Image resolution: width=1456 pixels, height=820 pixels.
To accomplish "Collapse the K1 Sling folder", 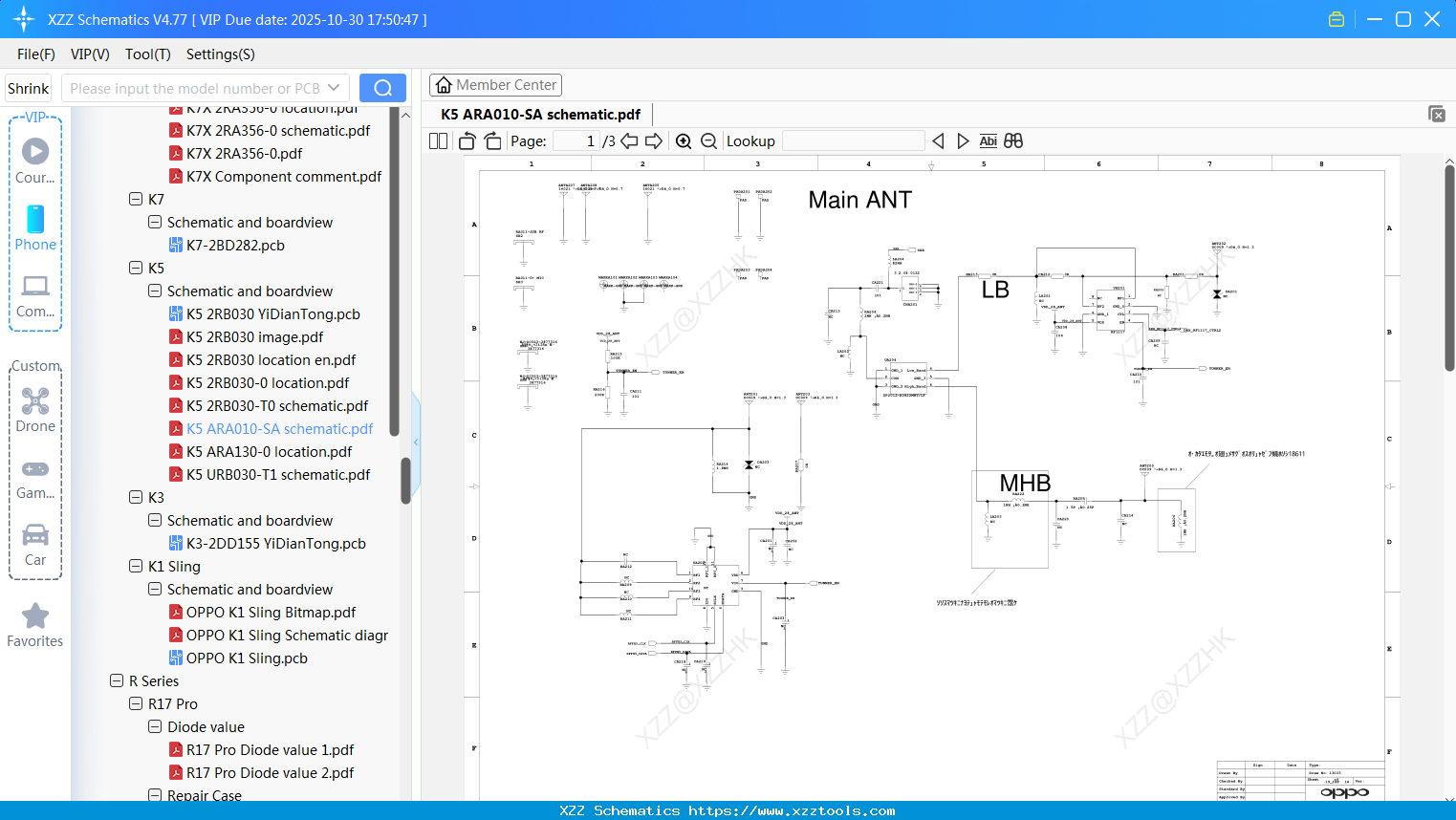I will coord(136,567).
